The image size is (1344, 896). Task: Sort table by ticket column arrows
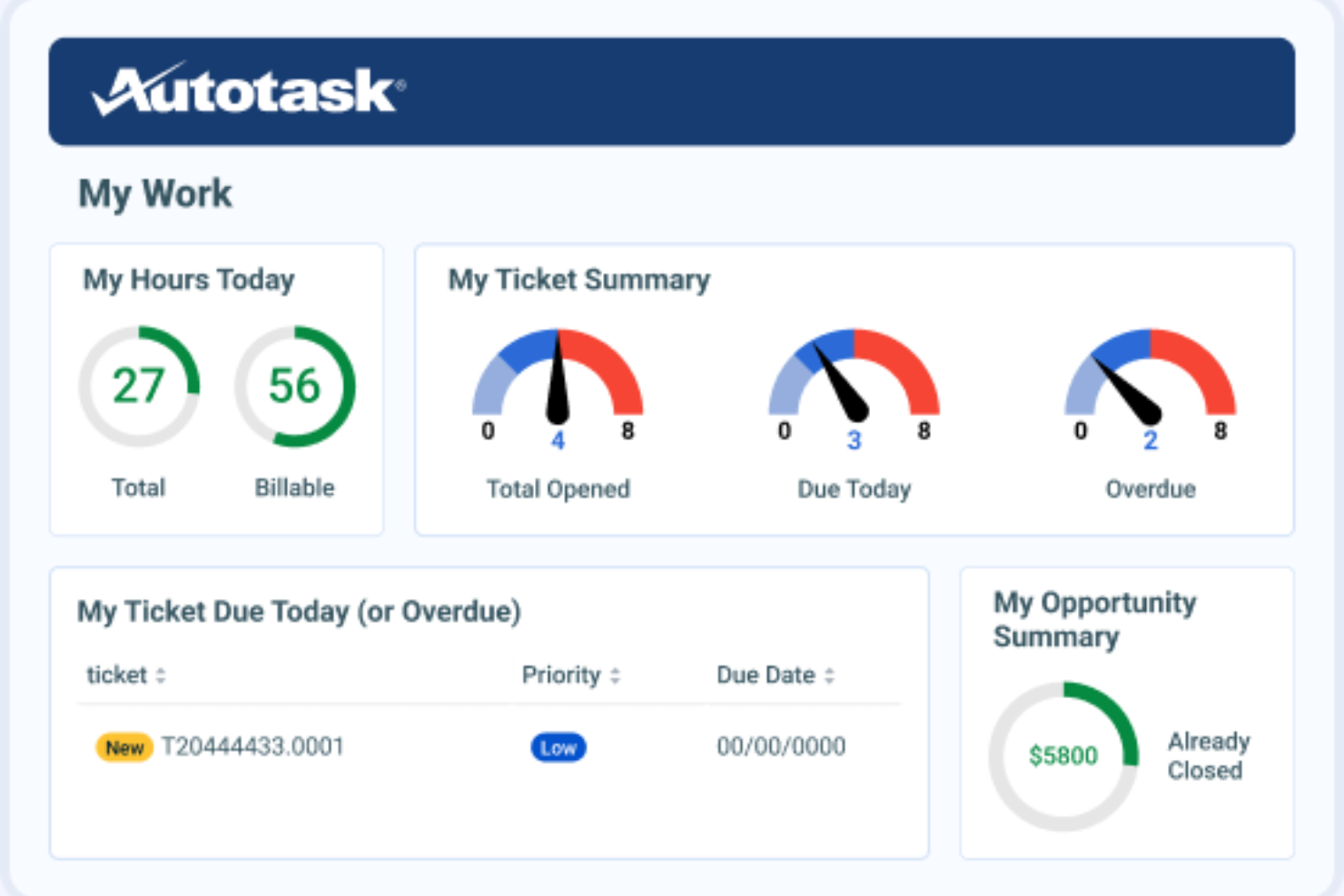click(x=161, y=675)
